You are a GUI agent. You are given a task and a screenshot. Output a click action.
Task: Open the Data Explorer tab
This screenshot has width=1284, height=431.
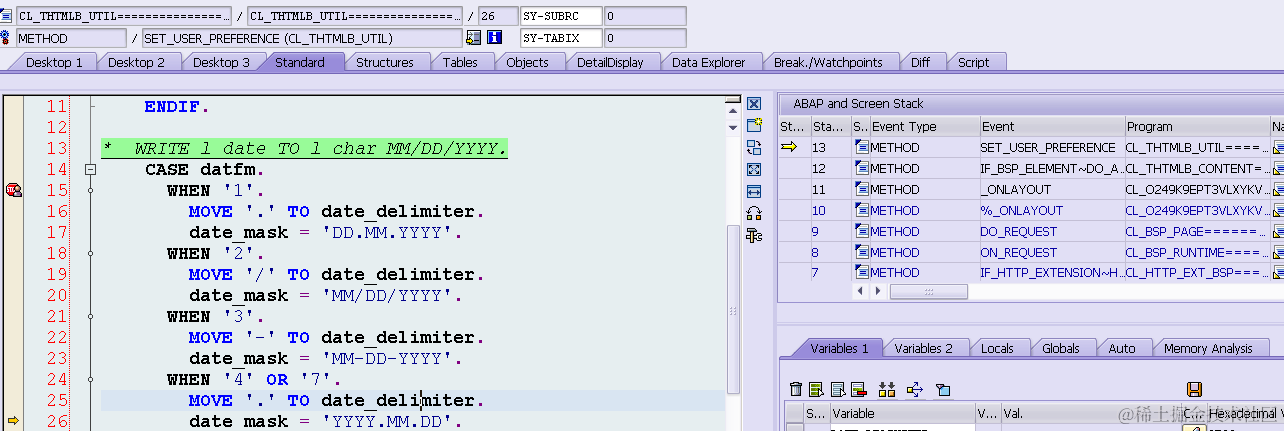pyautogui.click(x=708, y=62)
